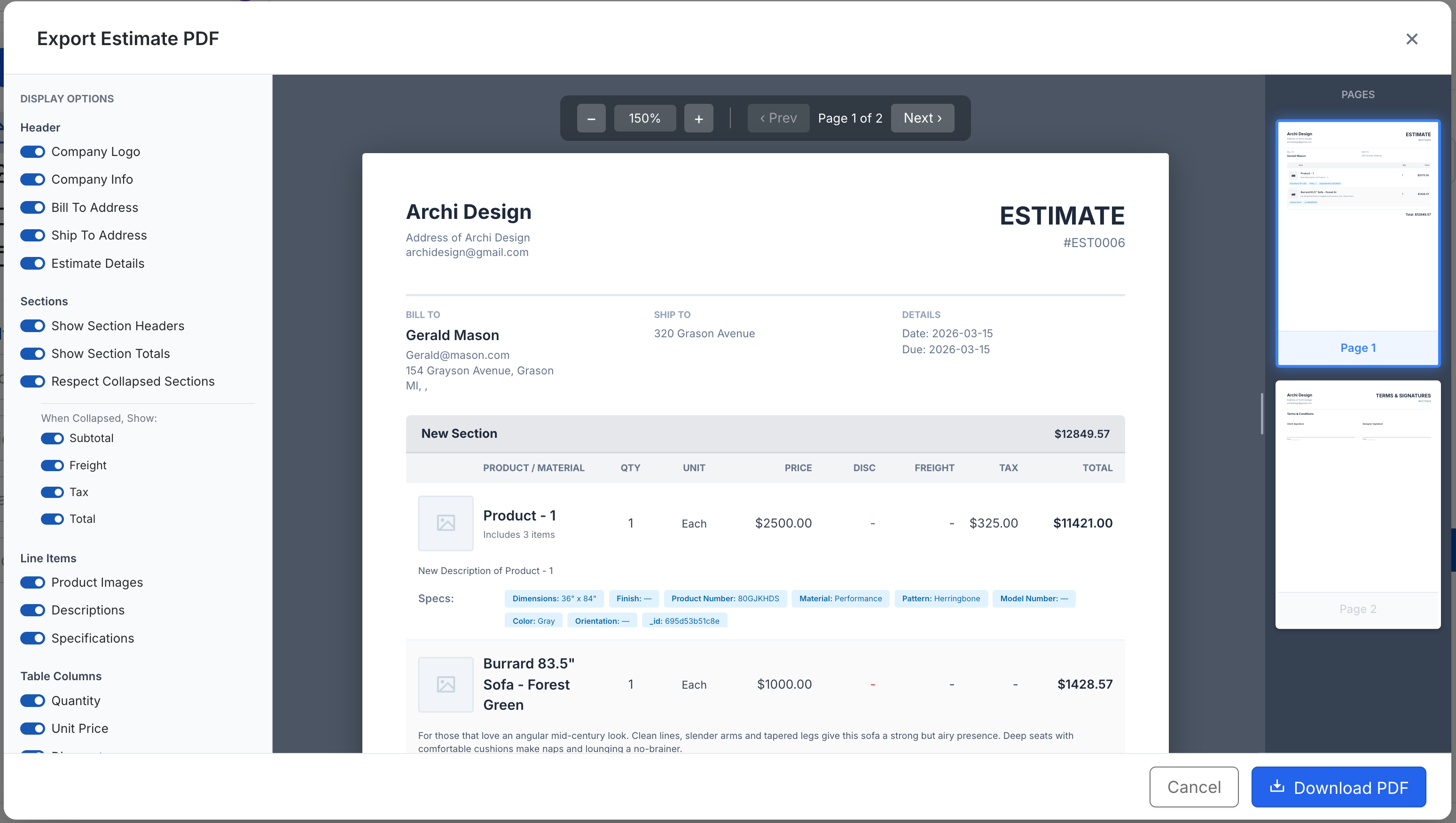This screenshot has width=1456, height=823.
Task: Click the 'Due: 2026-03-15' detail
Action: (x=946, y=349)
